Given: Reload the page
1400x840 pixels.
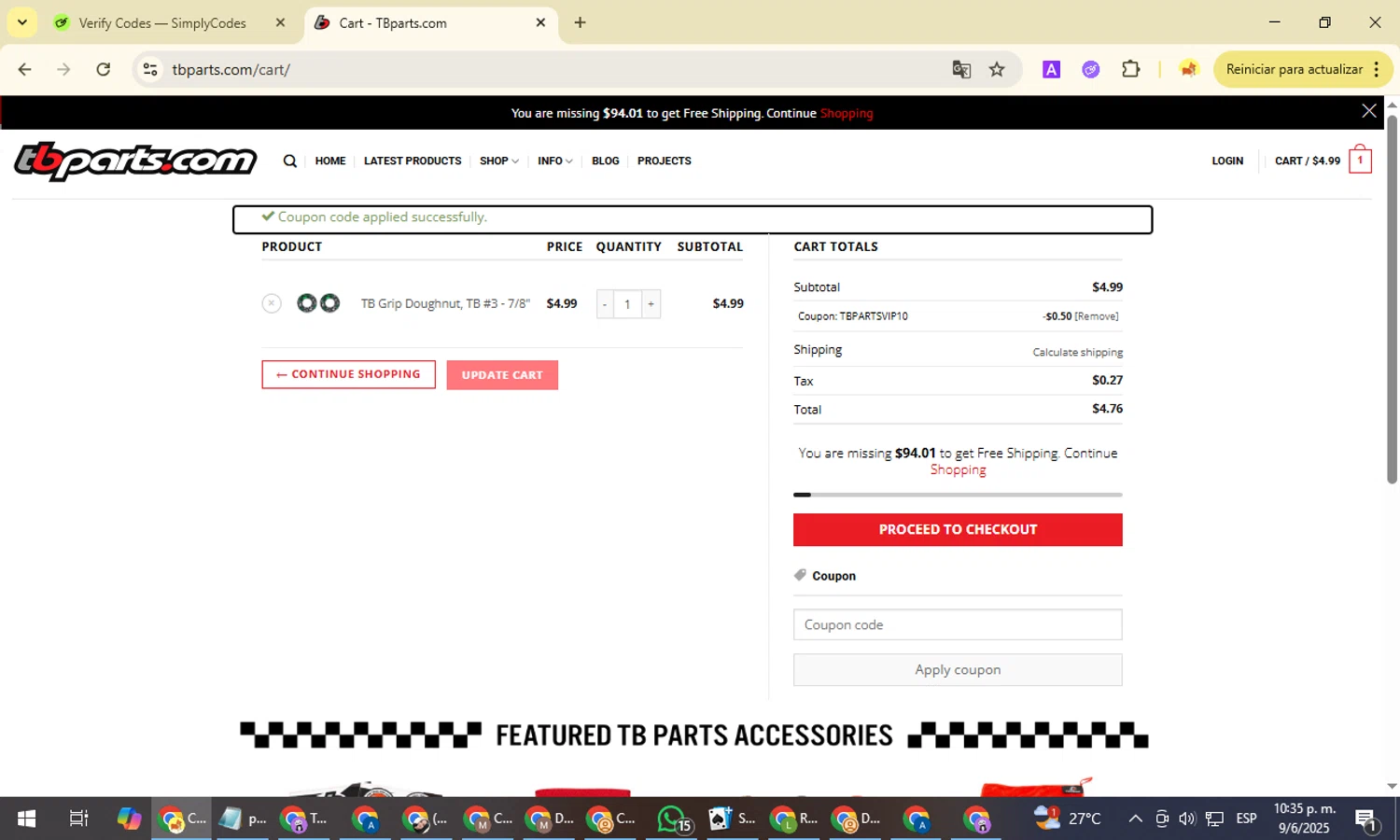Looking at the screenshot, I should 104,69.
